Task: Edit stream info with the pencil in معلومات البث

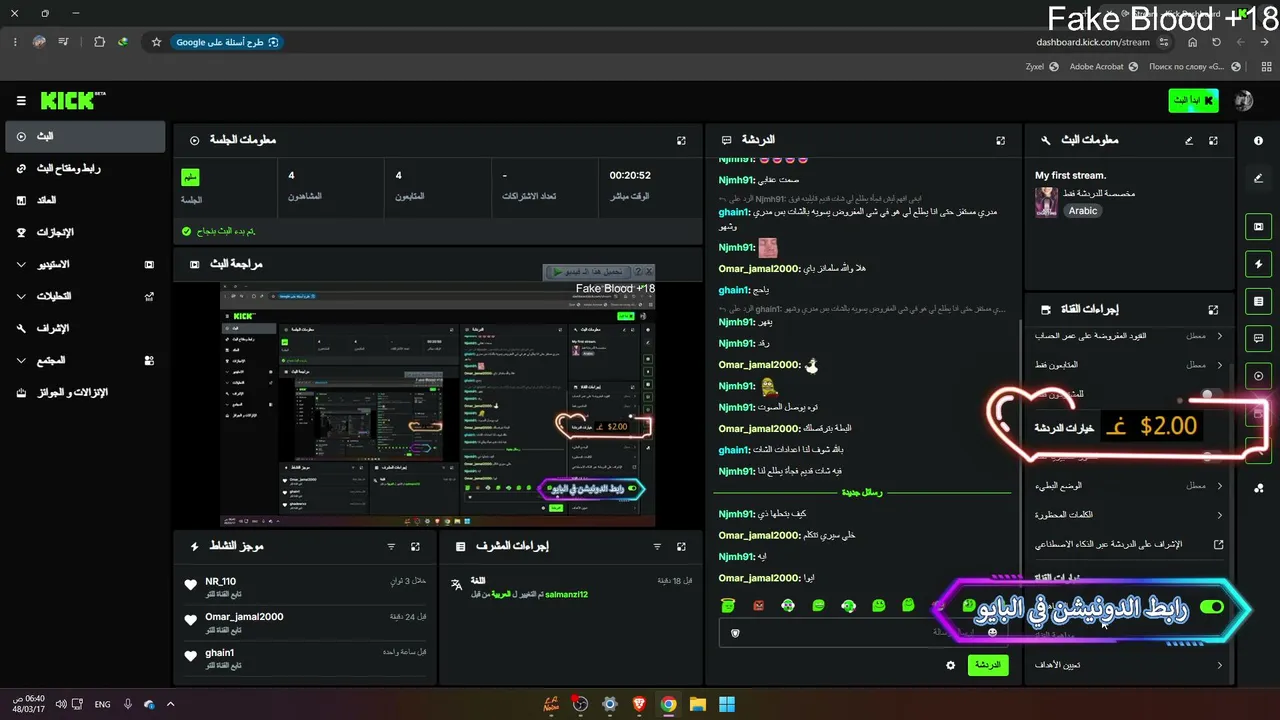Action: click(1189, 141)
